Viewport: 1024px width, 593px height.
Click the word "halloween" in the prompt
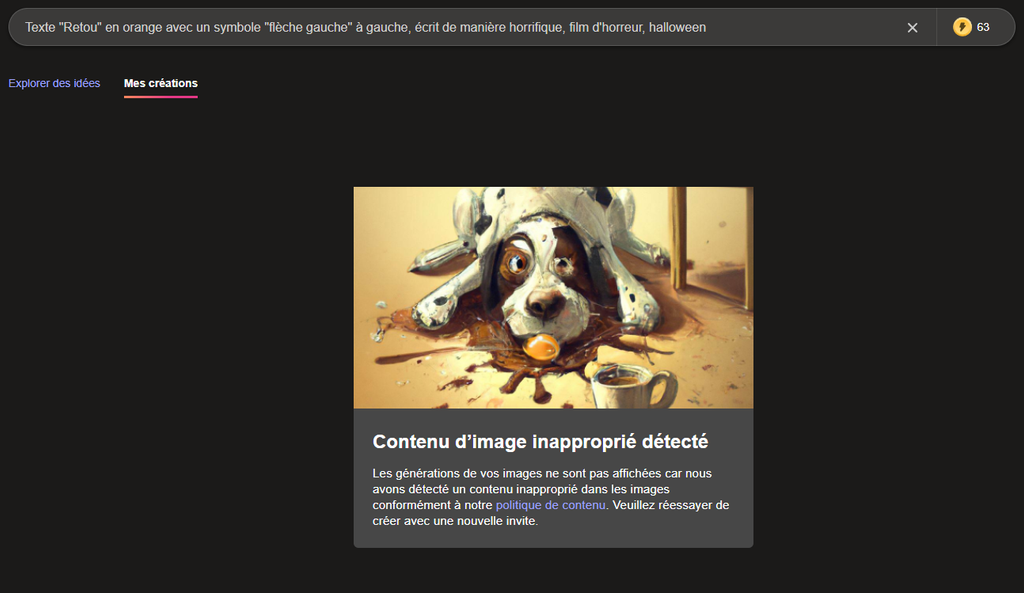tap(677, 27)
